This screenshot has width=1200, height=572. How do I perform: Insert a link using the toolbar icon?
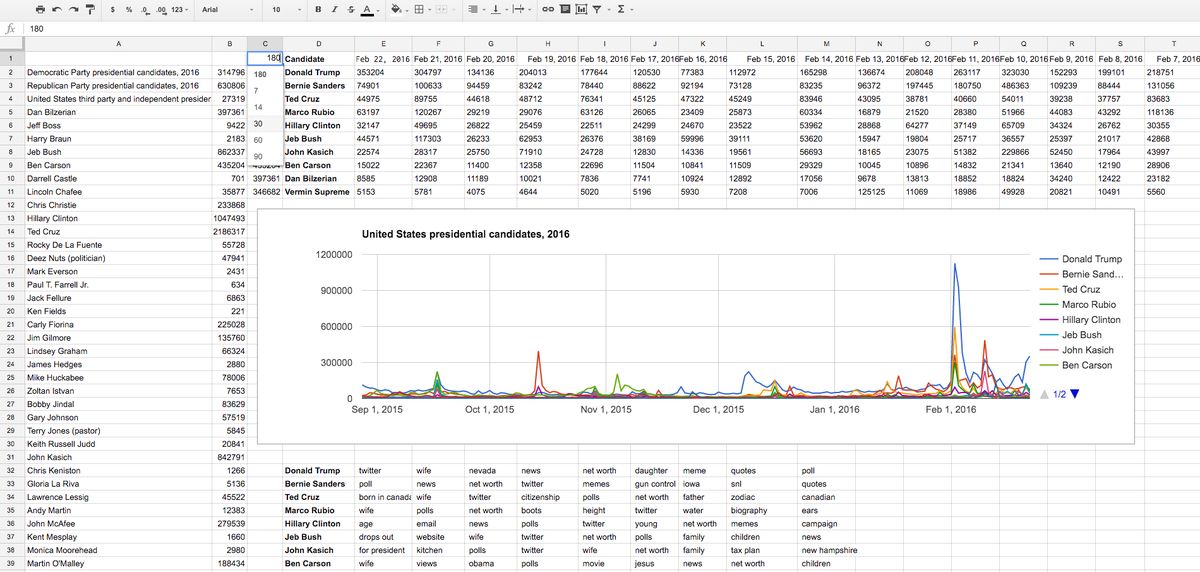click(548, 9)
